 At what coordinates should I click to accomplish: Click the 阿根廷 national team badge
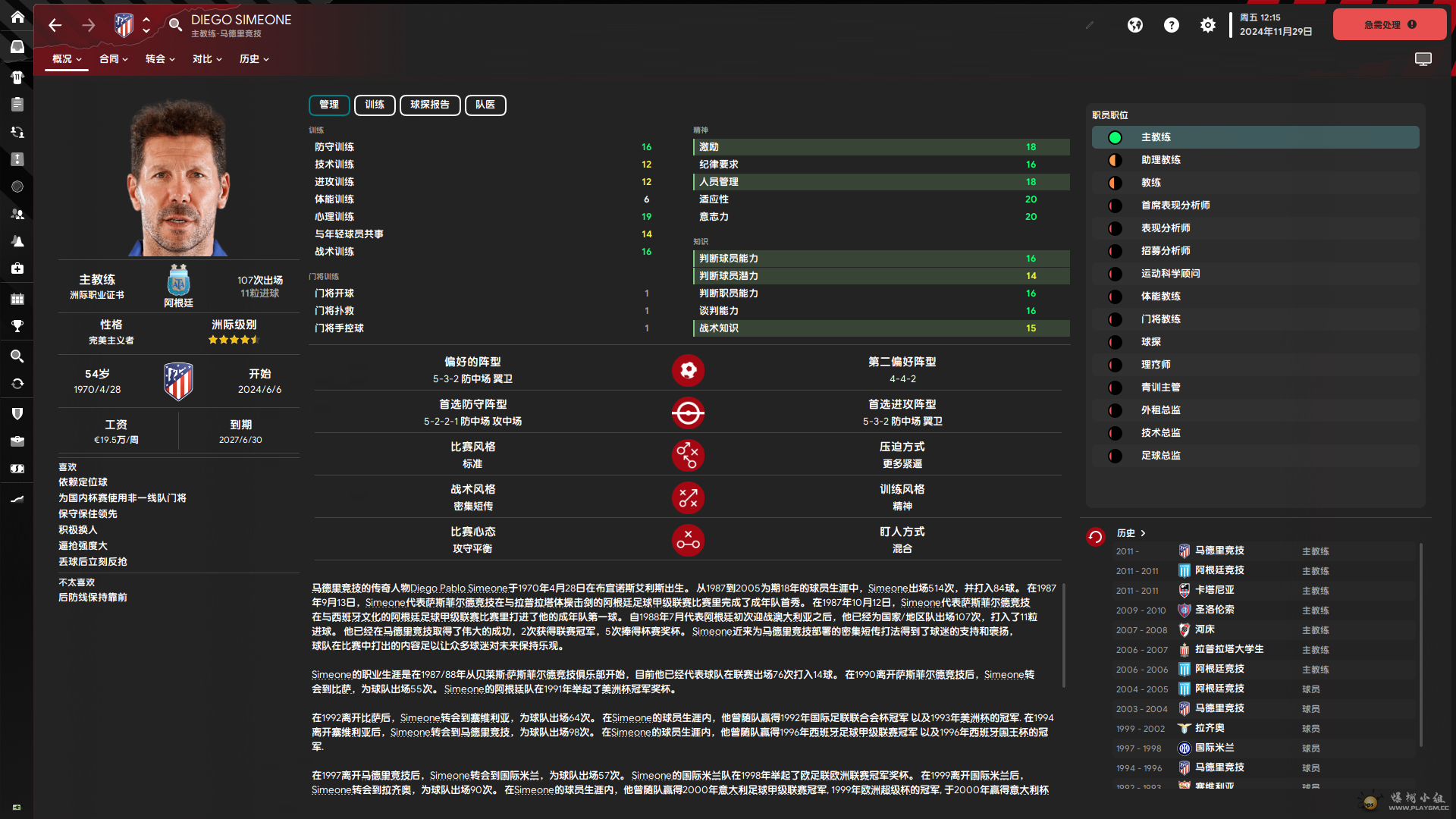[x=179, y=280]
